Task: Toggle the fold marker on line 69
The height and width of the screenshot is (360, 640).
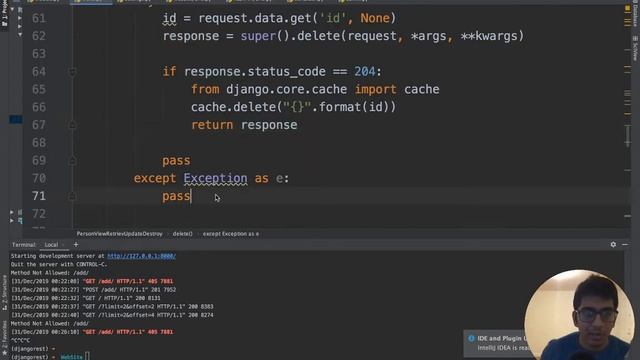Action: 72,161
